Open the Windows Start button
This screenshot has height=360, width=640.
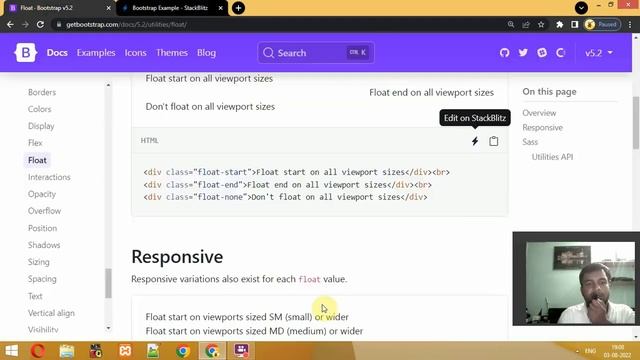11,351
